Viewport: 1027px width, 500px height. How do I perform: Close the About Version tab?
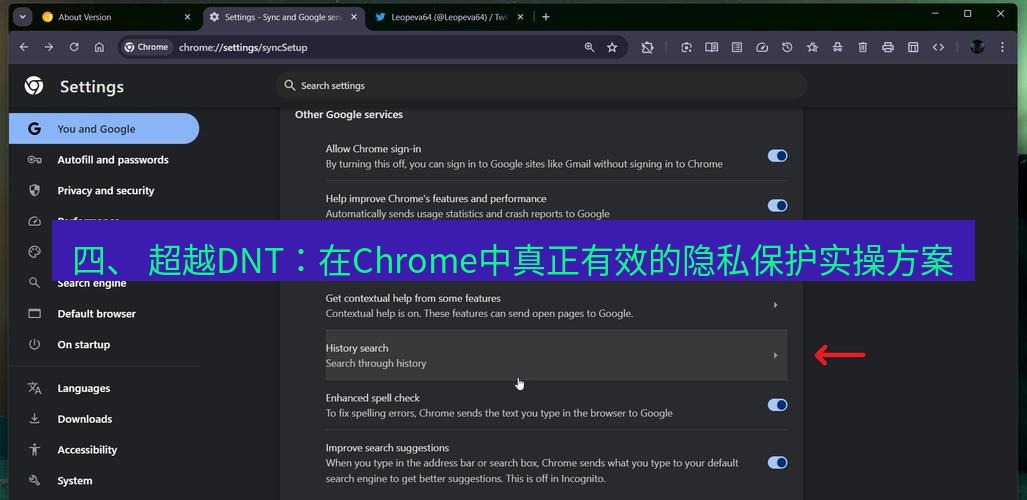pyautogui.click(x=187, y=17)
